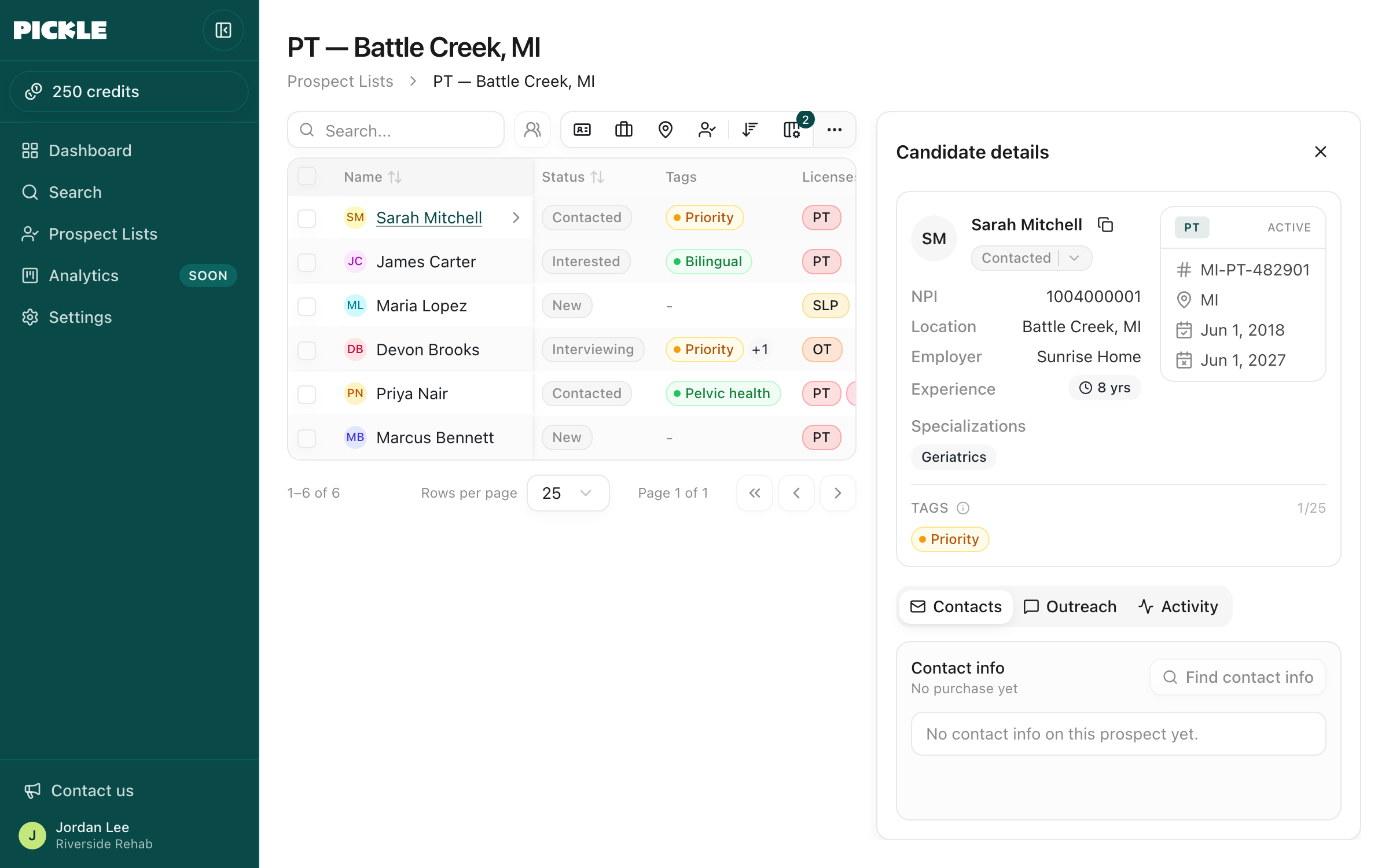Go to the previous page

coord(796,493)
